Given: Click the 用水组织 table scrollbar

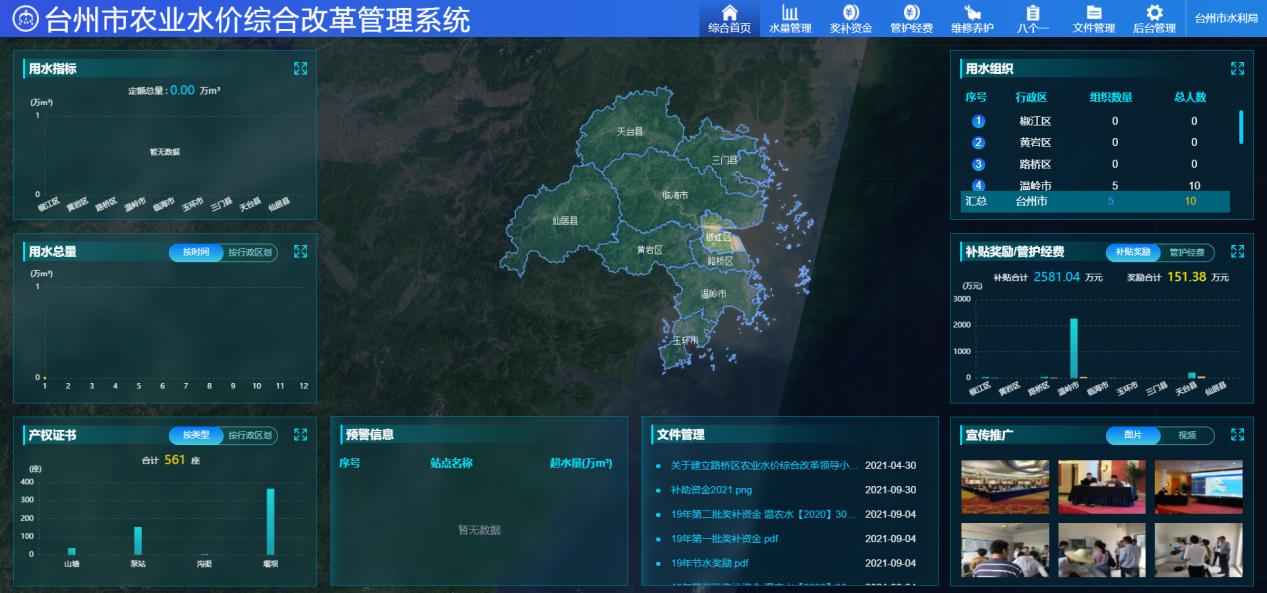Looking at the screenshot, I should point(1241,127).
